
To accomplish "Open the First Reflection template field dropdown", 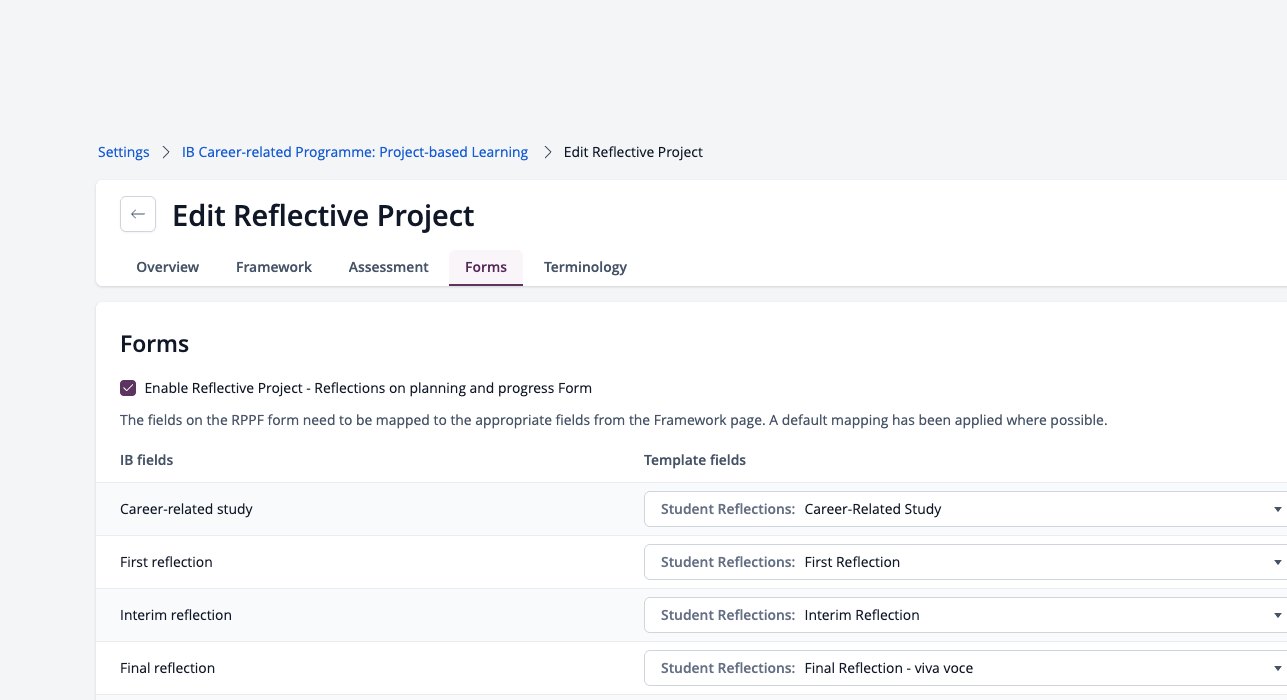I will tap(966, 562).
